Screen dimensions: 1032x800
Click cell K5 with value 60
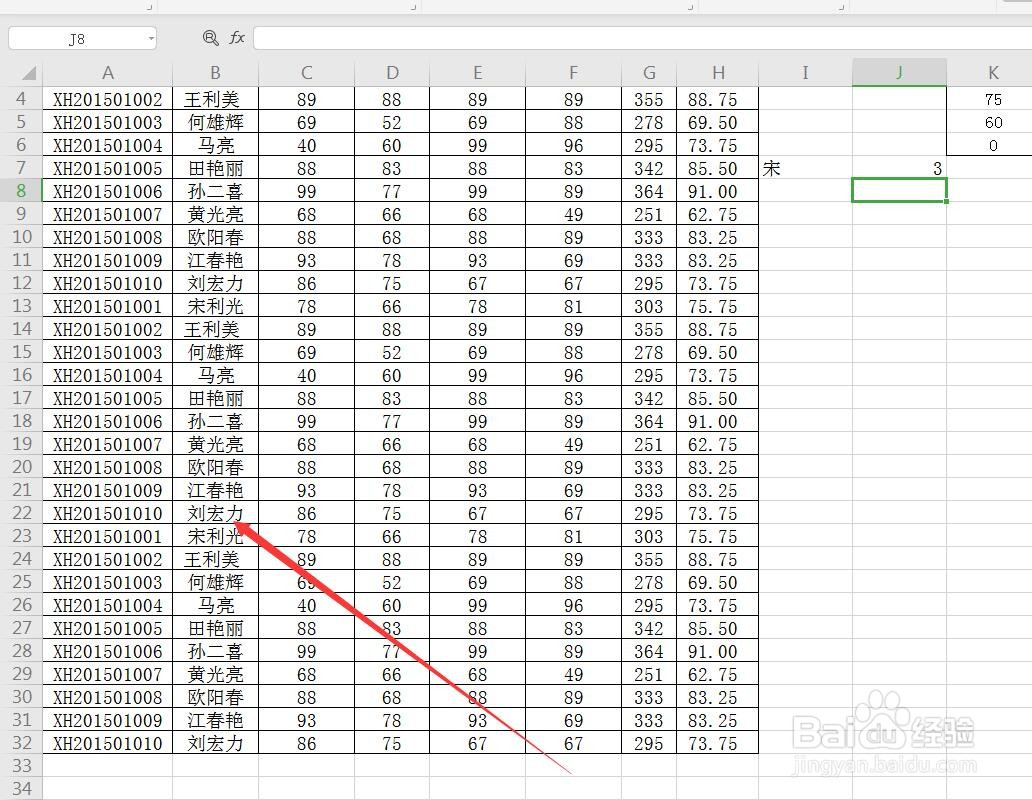(x=993, y=122)
